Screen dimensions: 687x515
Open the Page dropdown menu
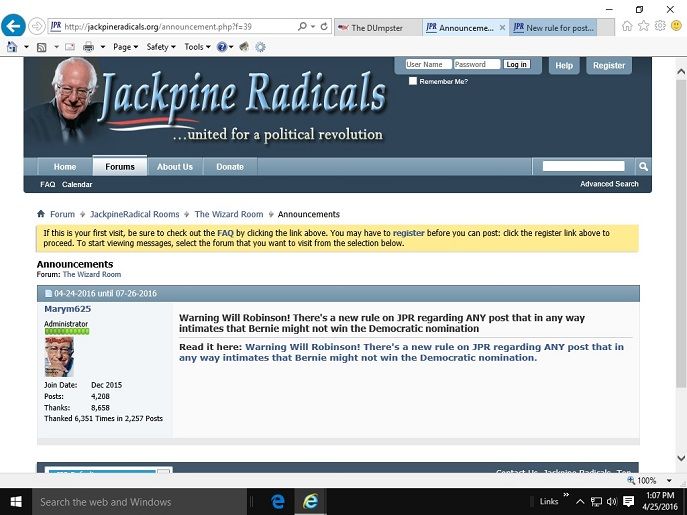[126, 47]
